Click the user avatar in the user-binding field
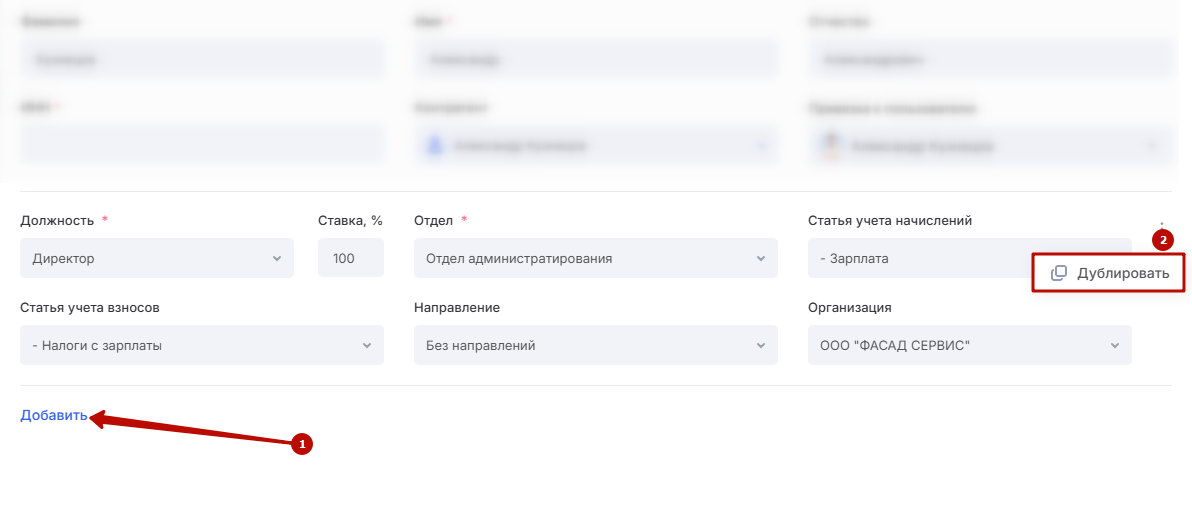The image size is (1192, 530). tap(828, 146)
